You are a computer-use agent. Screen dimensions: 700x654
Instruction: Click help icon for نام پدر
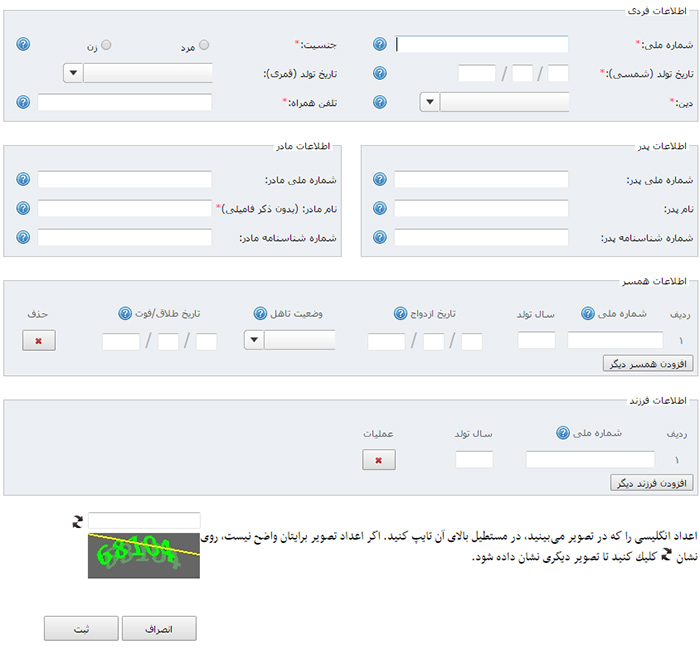[x=379, y=208]
